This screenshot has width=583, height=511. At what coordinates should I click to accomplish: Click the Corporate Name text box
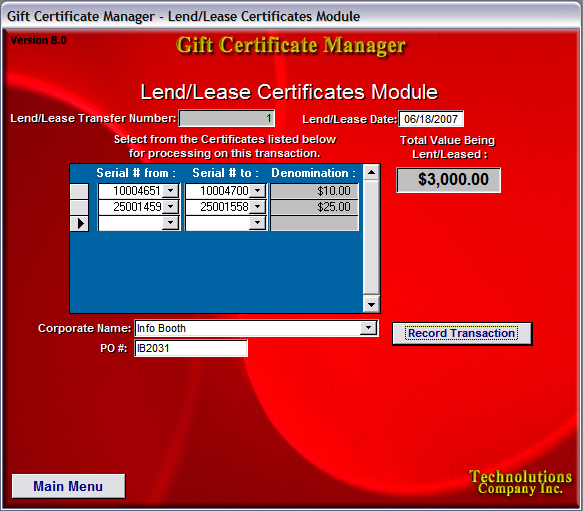248,328
